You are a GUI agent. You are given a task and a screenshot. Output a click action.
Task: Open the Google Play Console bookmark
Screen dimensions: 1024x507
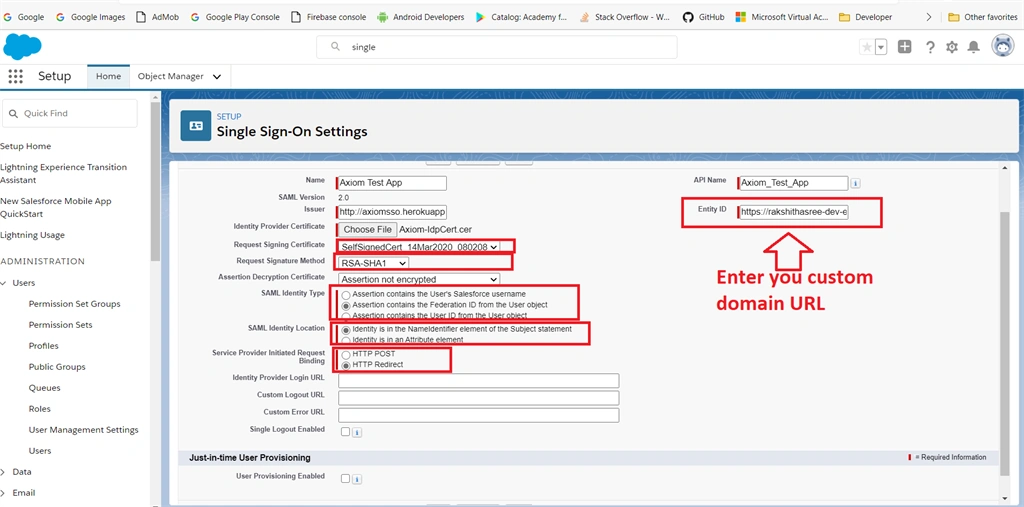tap(235, 17)
